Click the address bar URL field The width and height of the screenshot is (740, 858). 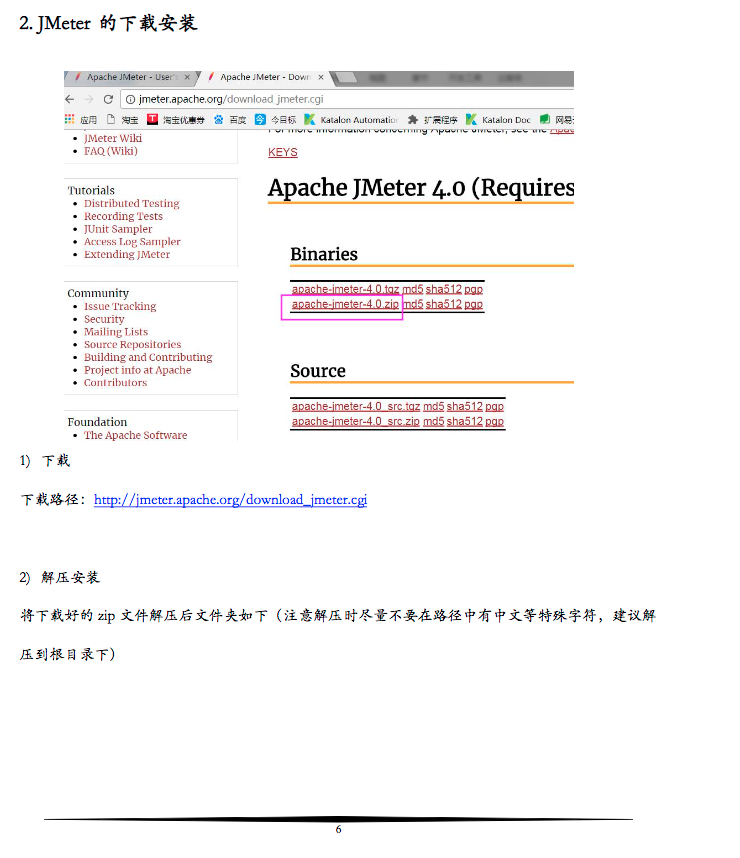tap(348, 99)
